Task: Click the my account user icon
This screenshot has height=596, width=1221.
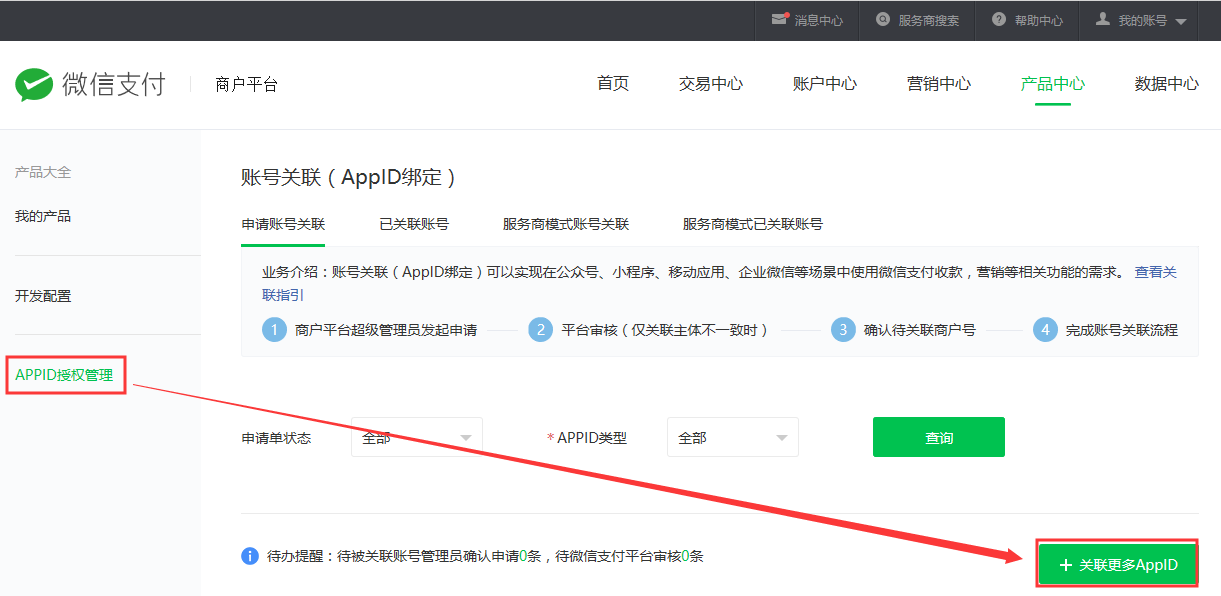Action: (x=1103, y=20)
